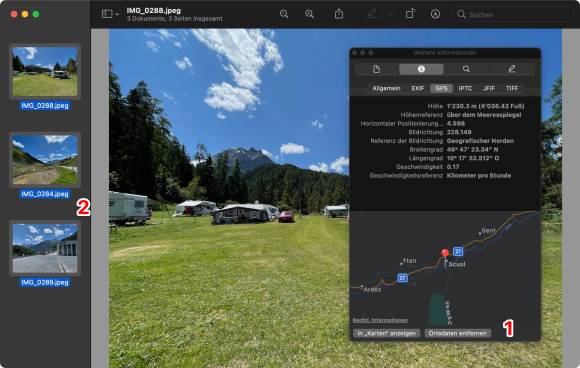Switch to the TIFF tab
Screen dimensions: 580x368
click(512, 88)
